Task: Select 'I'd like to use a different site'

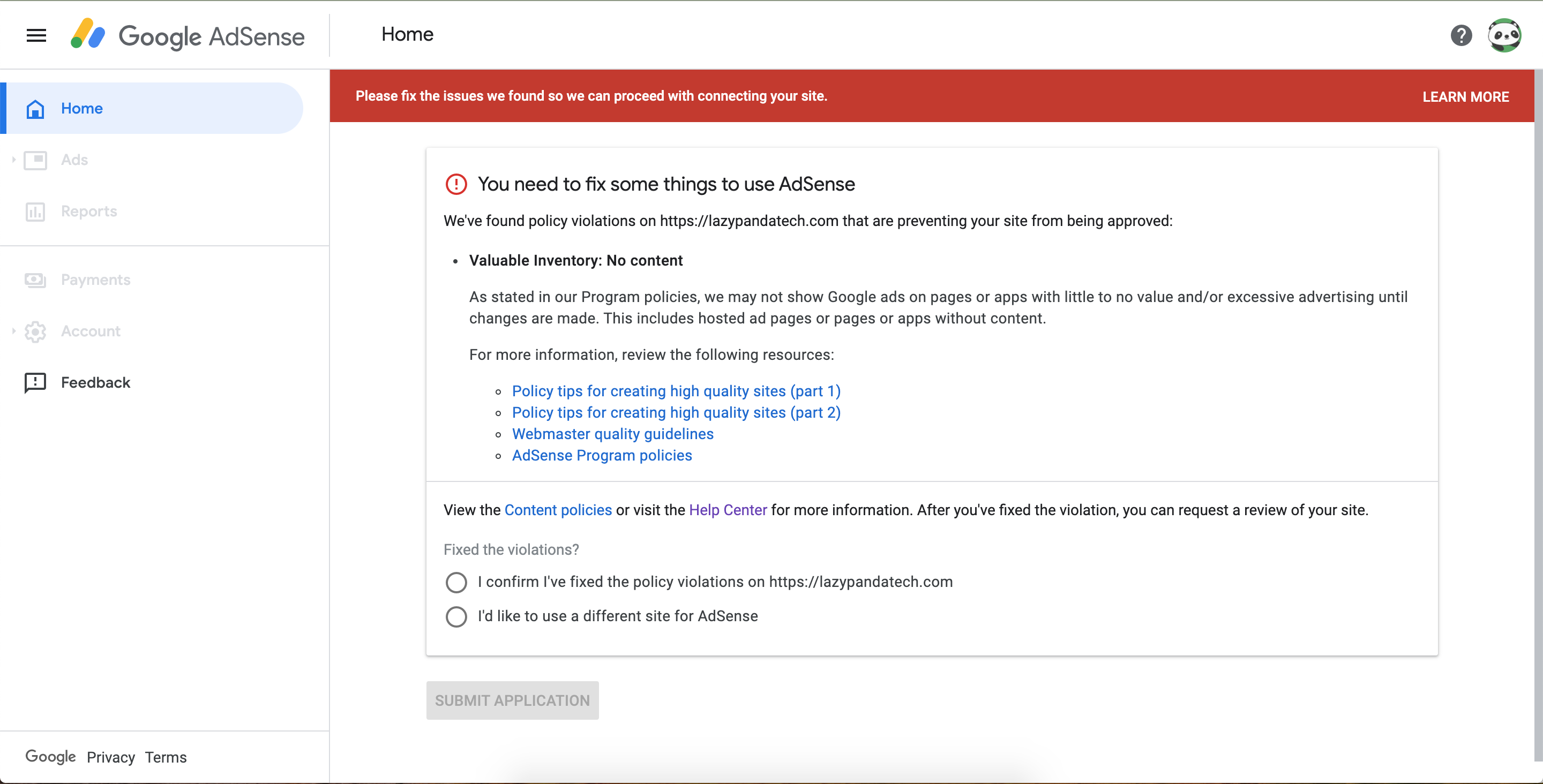Action: coord(456,616)
